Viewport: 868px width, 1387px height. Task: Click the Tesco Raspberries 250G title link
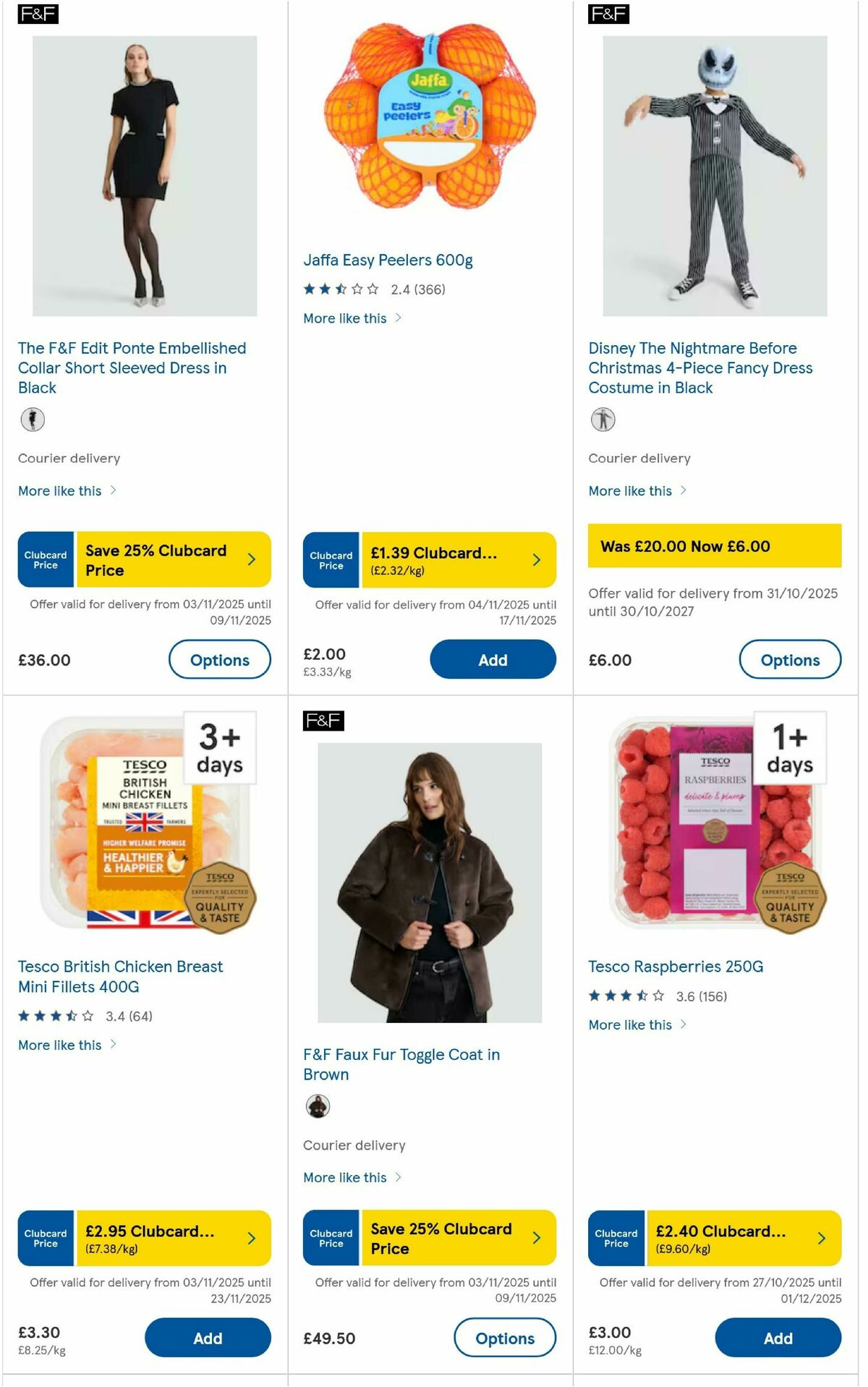pos(678,966)
